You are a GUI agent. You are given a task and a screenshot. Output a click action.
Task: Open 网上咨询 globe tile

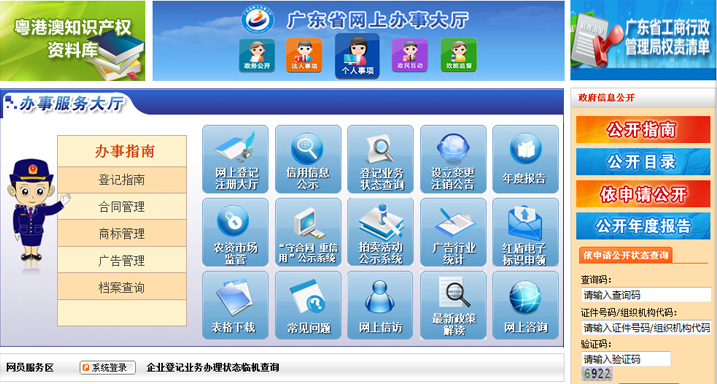click(525, 305)
